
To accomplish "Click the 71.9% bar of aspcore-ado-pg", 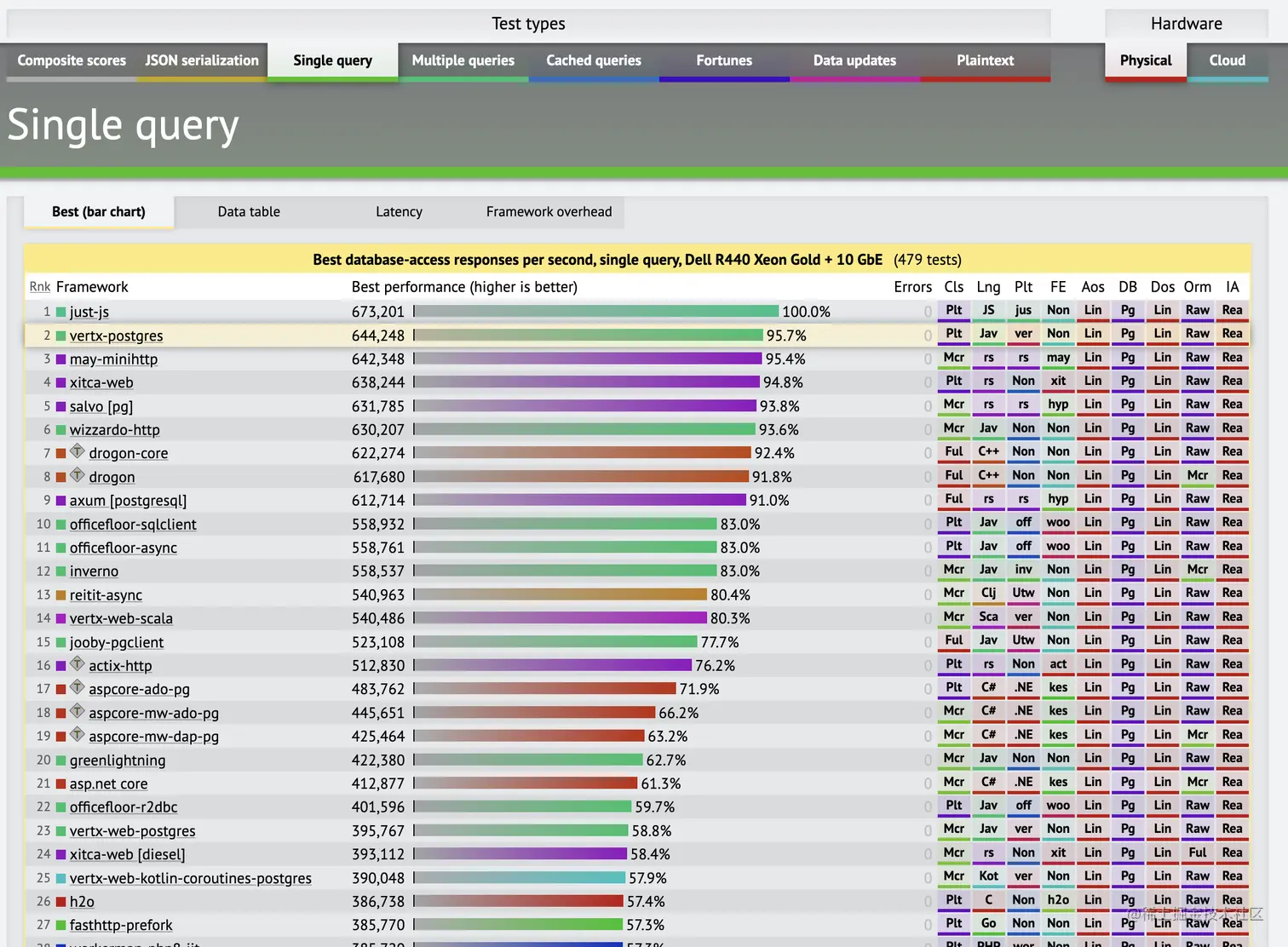I will (x=545, y=688).
